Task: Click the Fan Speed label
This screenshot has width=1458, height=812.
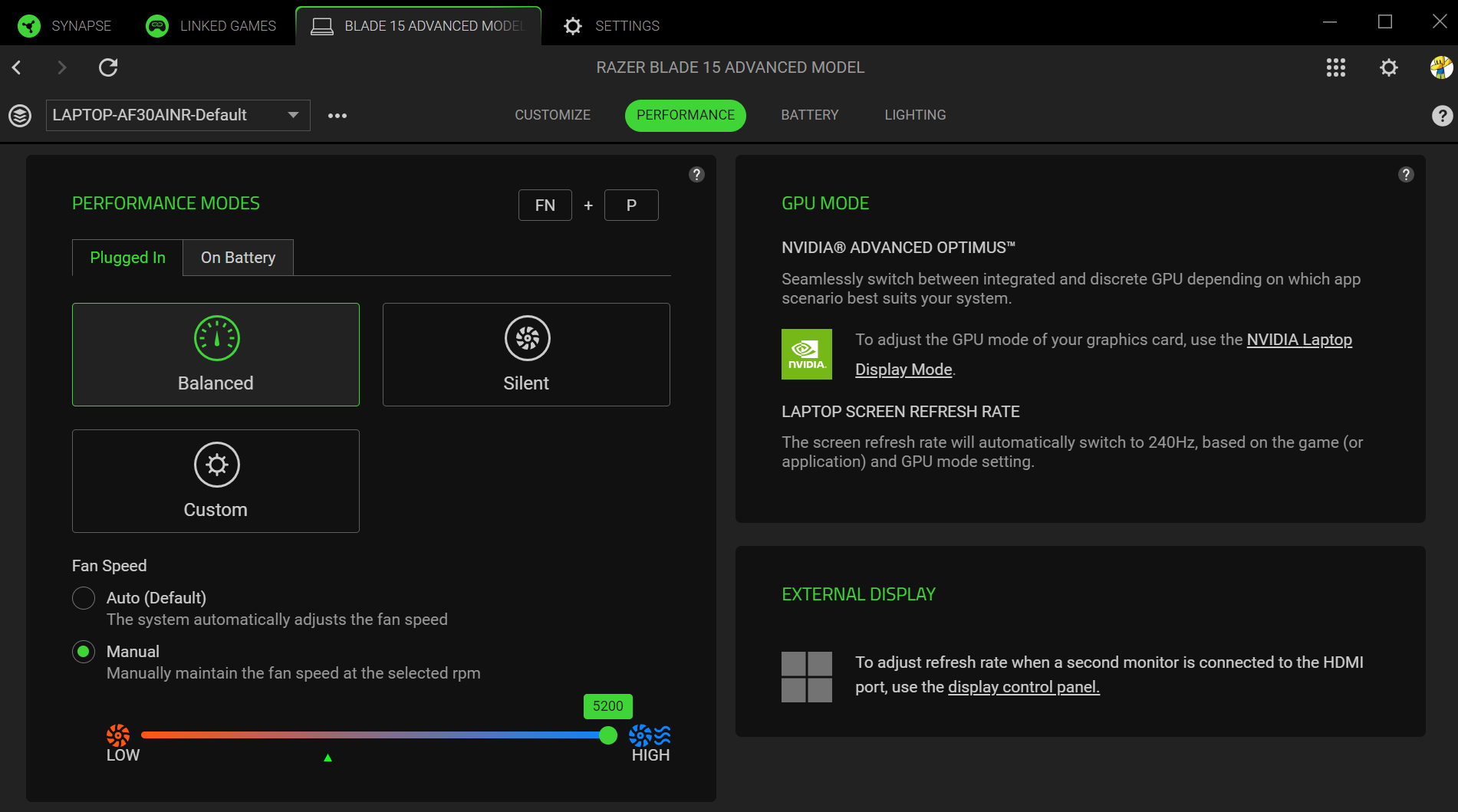Action: click(109, 566)
